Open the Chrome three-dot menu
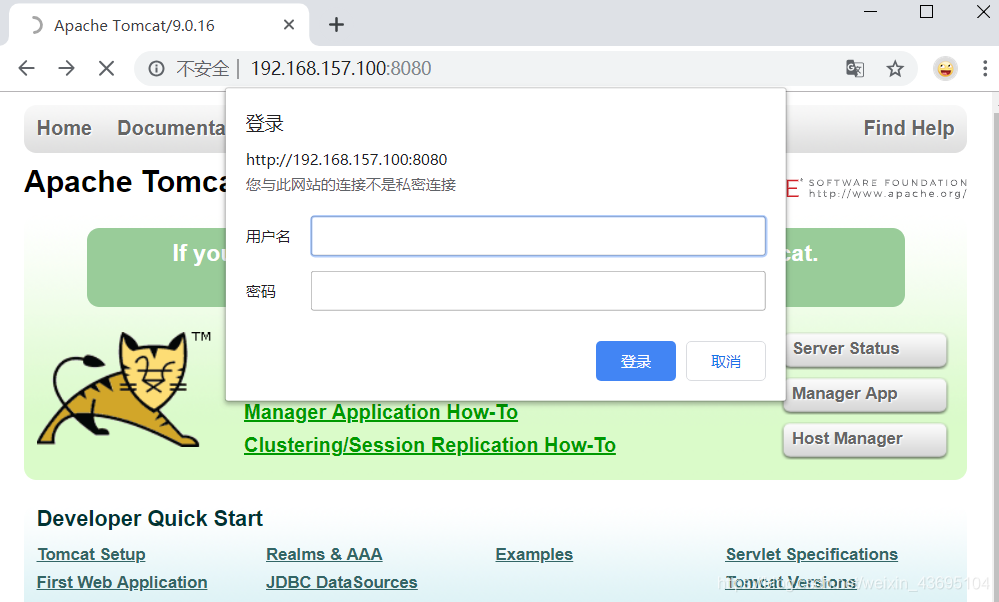 (985, 68)
